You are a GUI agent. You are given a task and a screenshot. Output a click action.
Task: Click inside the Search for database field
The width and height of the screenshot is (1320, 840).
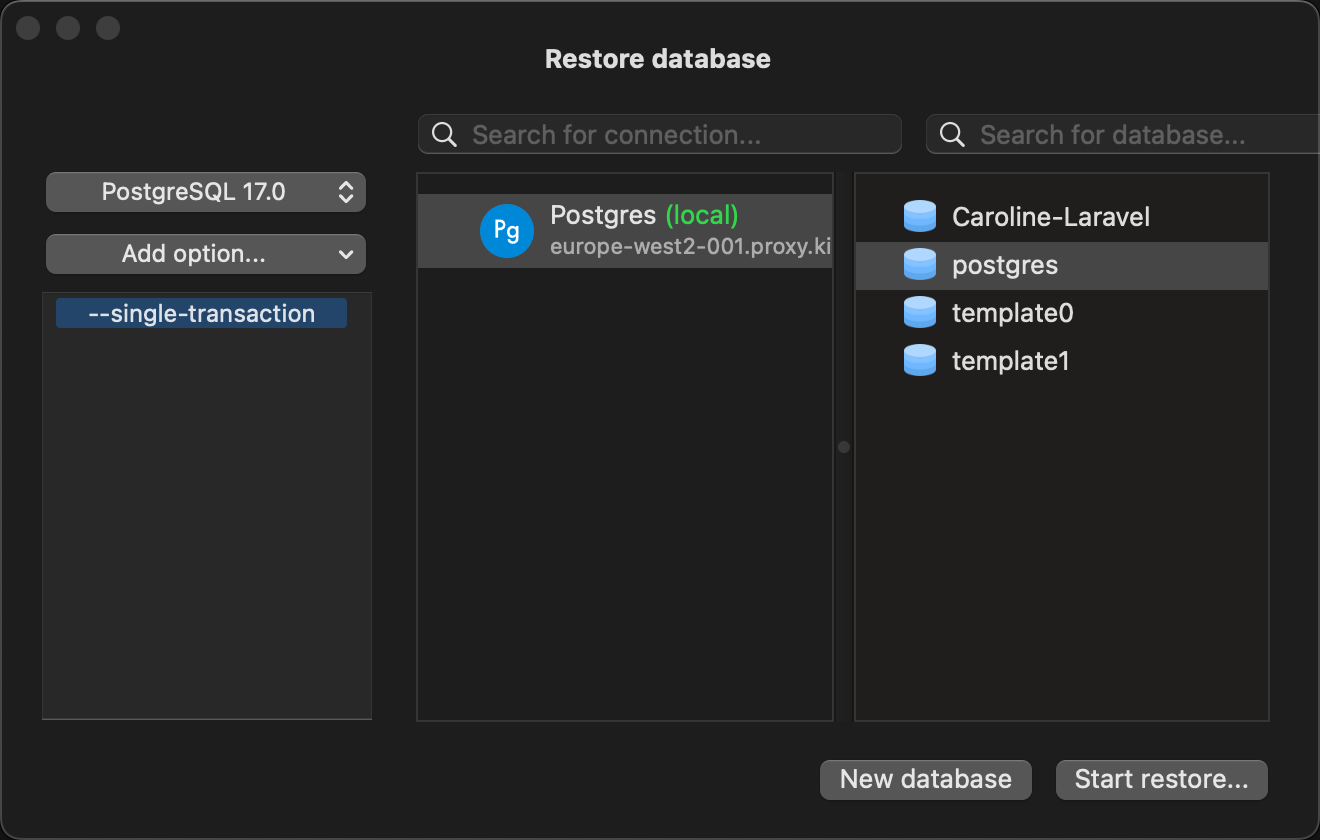(x=1100, y=133)
